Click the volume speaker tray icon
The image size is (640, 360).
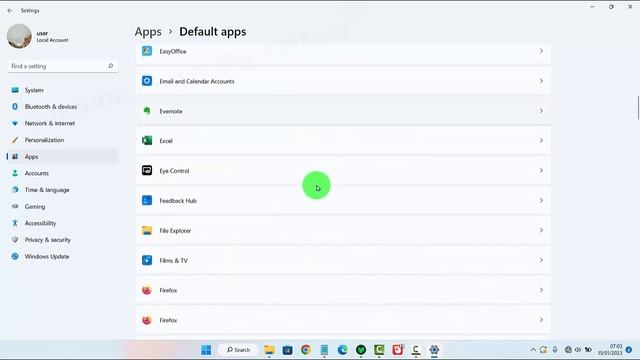pos(578,350)
